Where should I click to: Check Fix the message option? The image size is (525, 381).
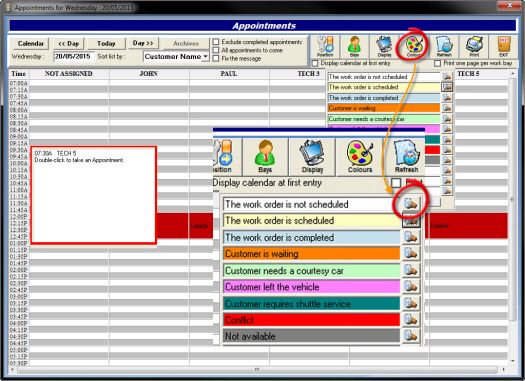click(x=216, y=58)
